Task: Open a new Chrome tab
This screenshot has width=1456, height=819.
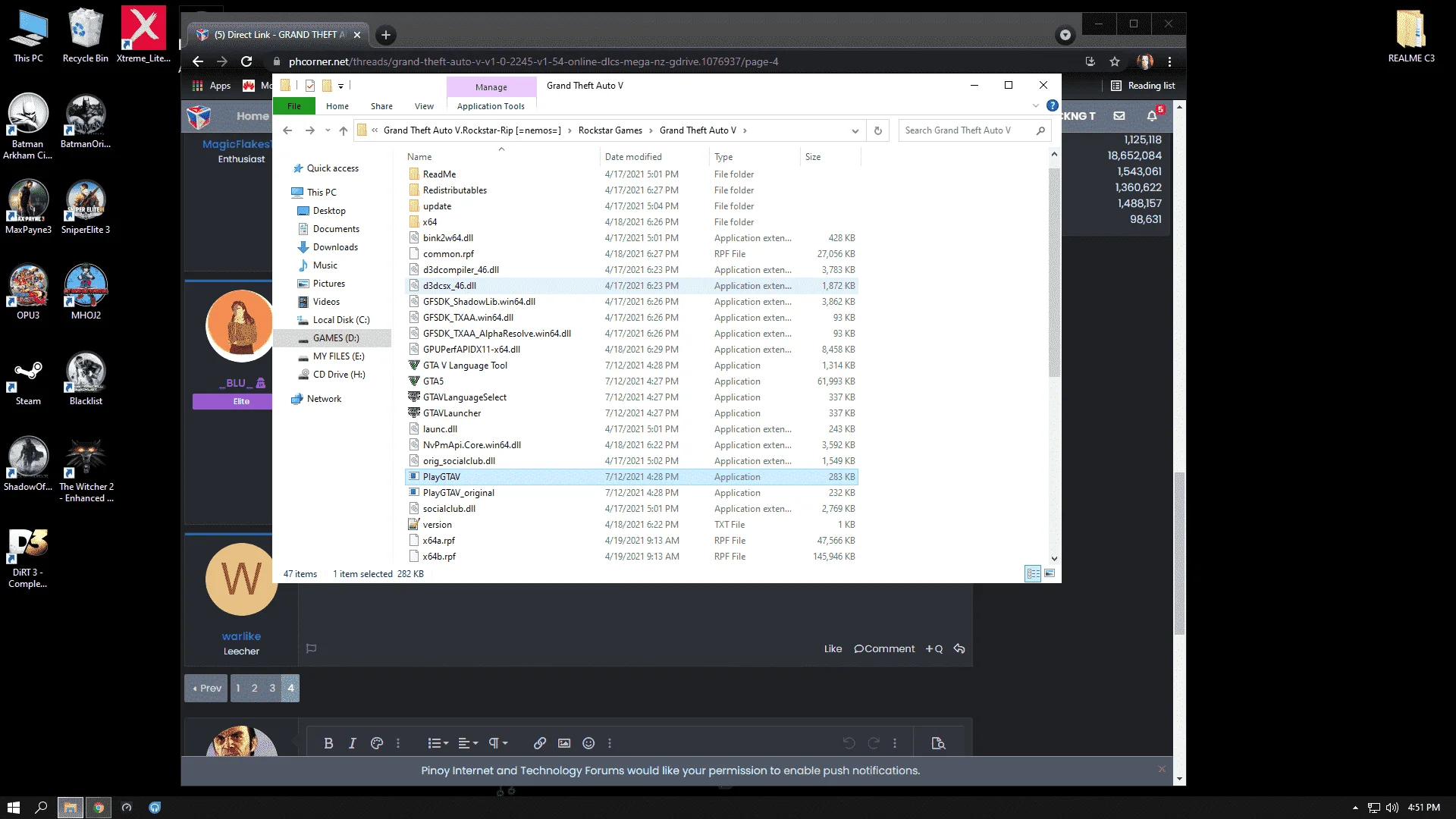Action: pos(386,35)
